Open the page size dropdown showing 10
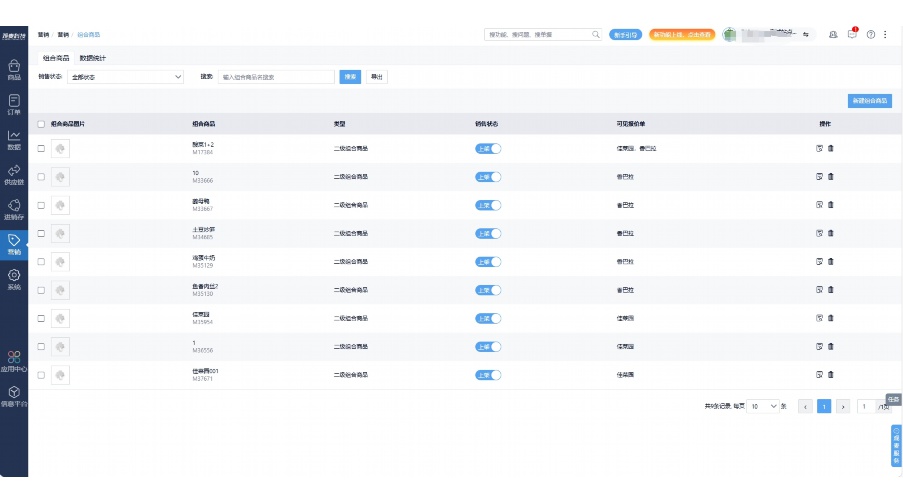 [x=763, y=407]
